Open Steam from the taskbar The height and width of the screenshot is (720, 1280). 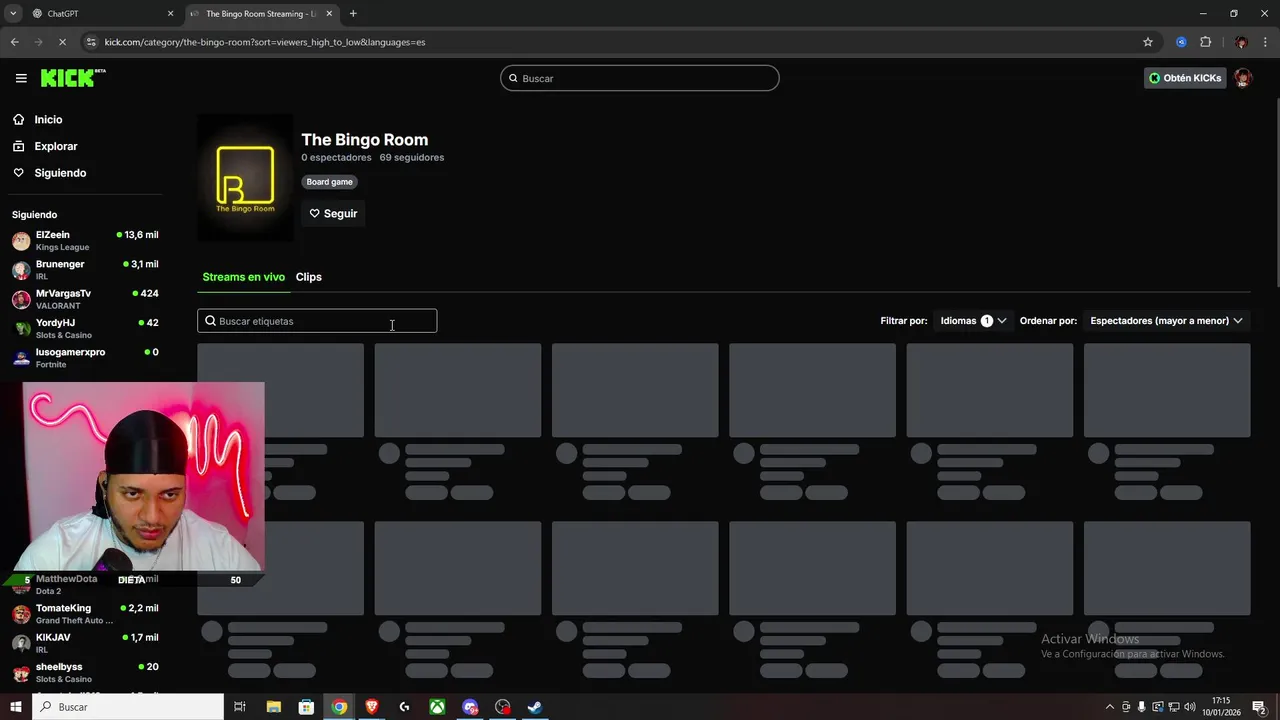click(535, 707)
